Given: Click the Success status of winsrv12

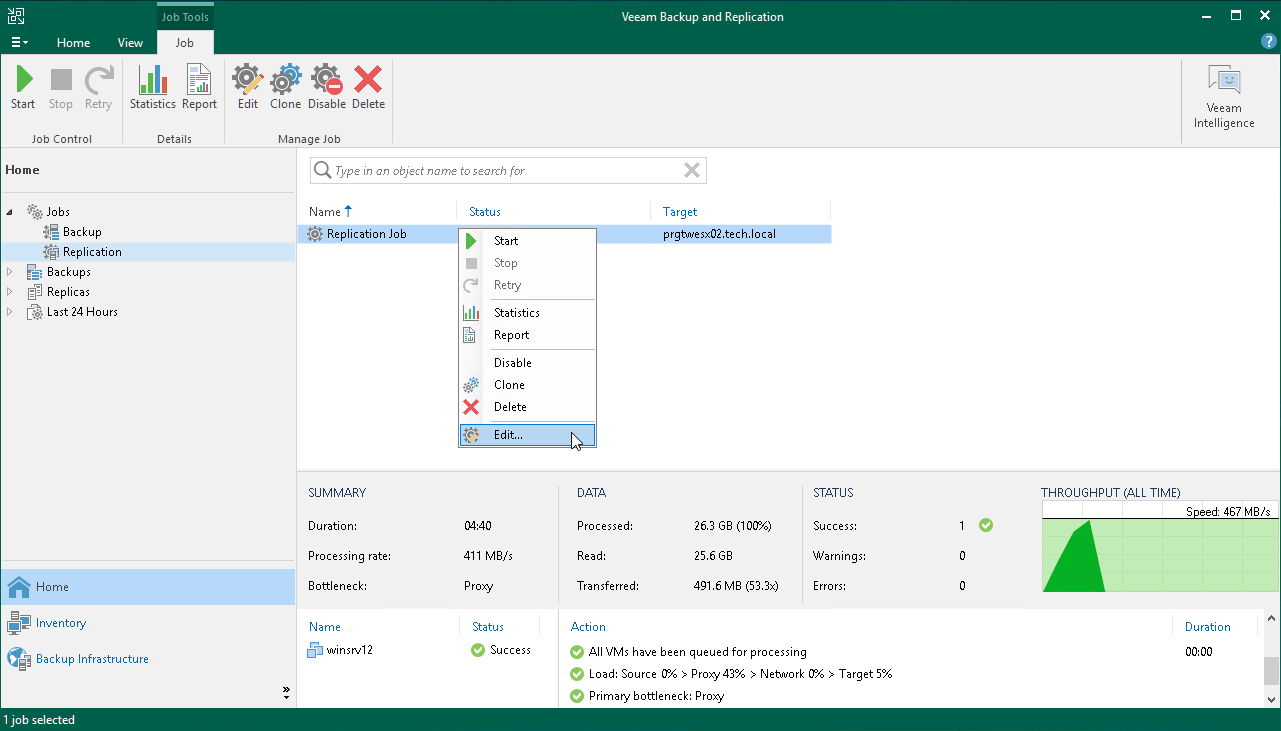Looking at the screenshot, I should tap(501, 650).
